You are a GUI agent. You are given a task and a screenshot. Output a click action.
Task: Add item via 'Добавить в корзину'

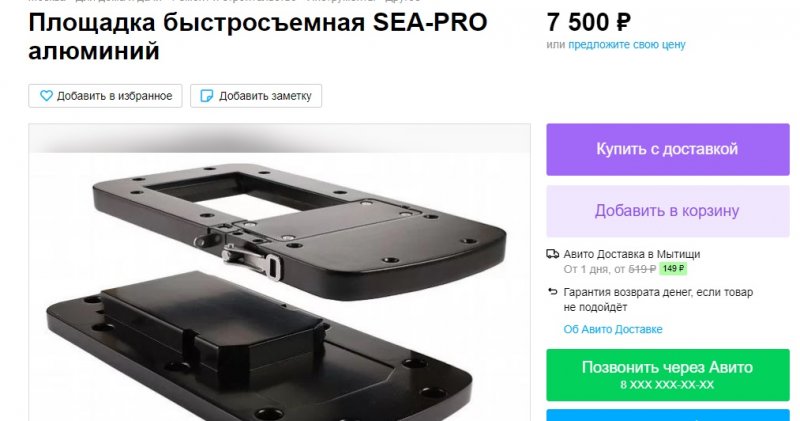668,211
